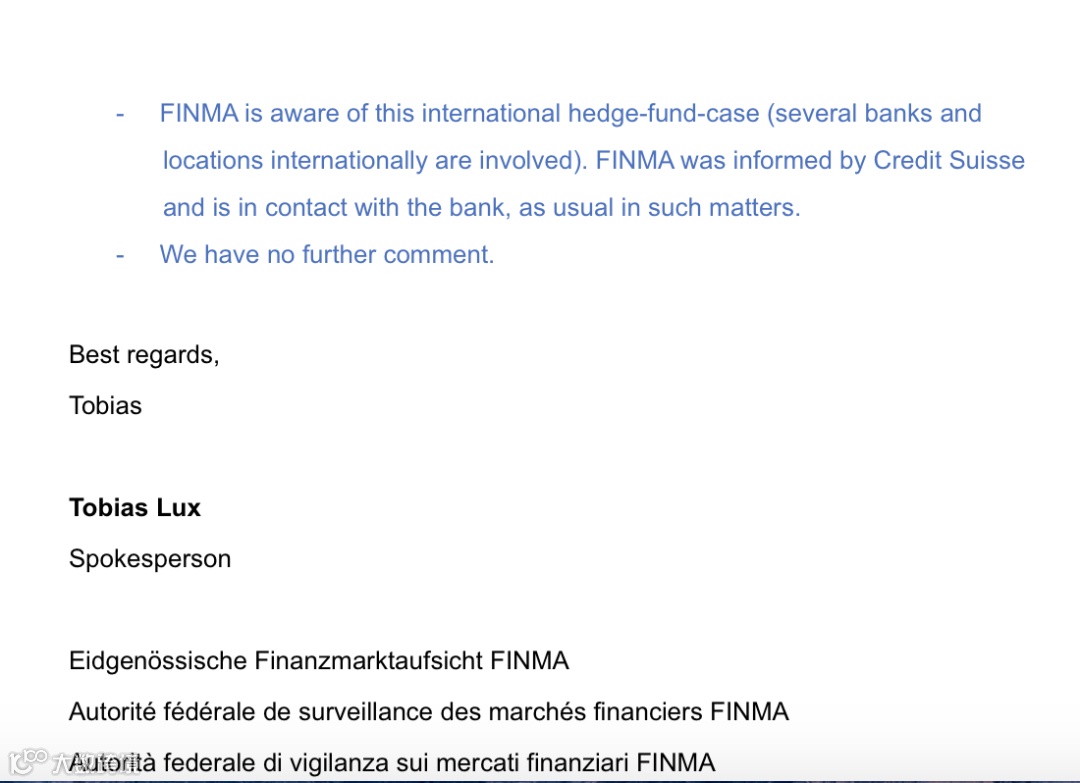
Task: Click the word 'hedge-fund-case' in the first bullet
Action: coord(663,114)
